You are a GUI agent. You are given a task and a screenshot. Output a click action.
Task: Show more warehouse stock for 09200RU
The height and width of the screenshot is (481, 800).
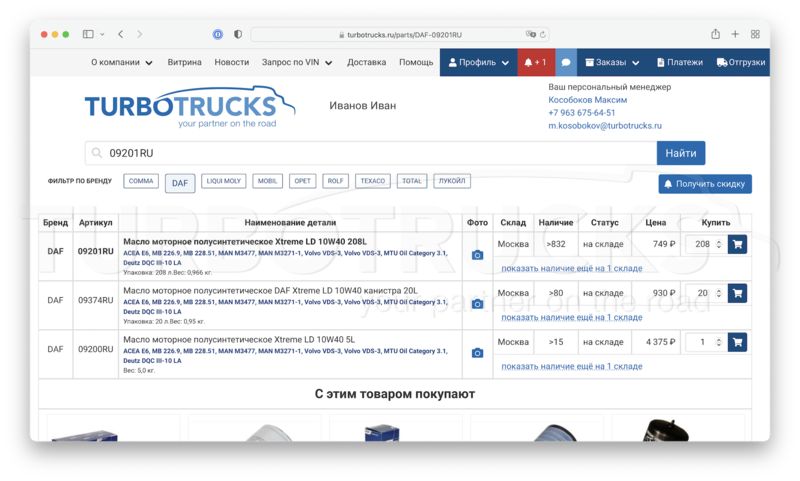pos(571,366)
